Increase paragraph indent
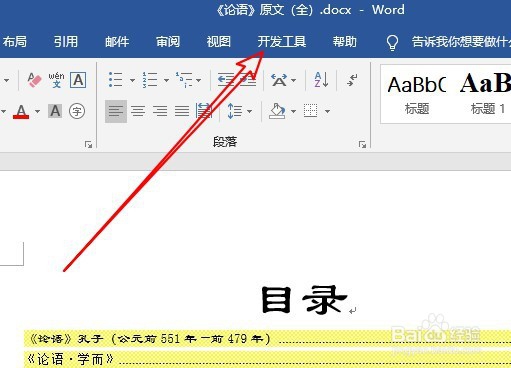Viewport: 511px width, 368px height. (248, 80)
